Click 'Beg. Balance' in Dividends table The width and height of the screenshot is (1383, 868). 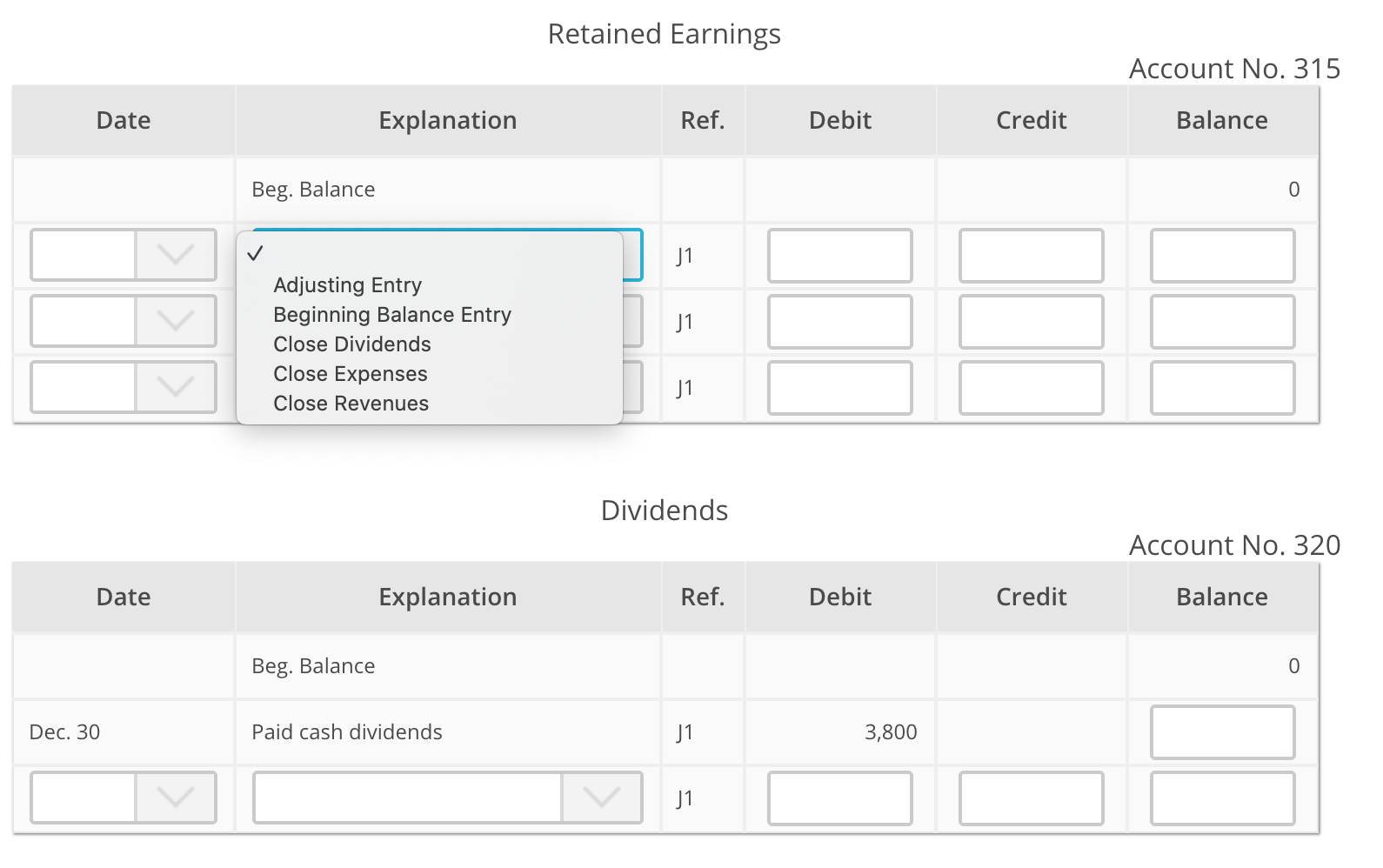click(x=313, y=666)
